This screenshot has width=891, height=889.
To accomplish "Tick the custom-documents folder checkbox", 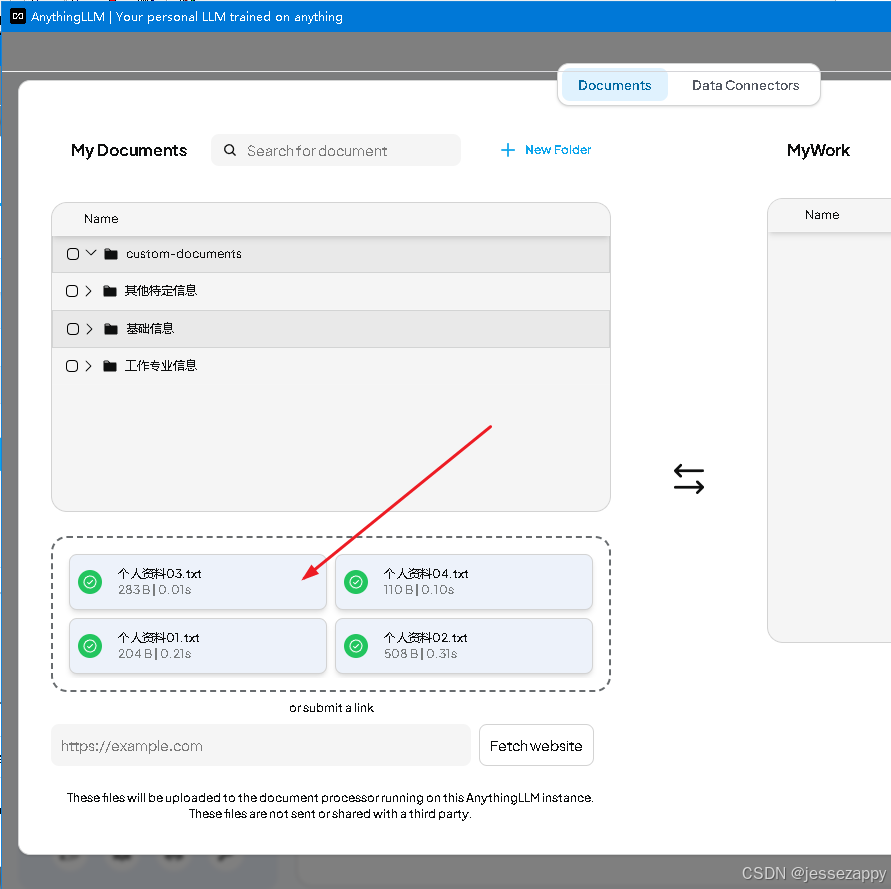I will tap(73, 254).
